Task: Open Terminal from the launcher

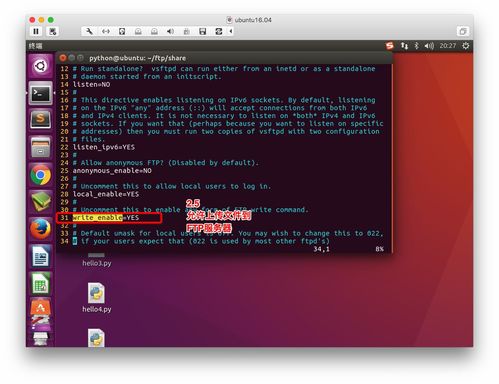Action: pos(40,93)
